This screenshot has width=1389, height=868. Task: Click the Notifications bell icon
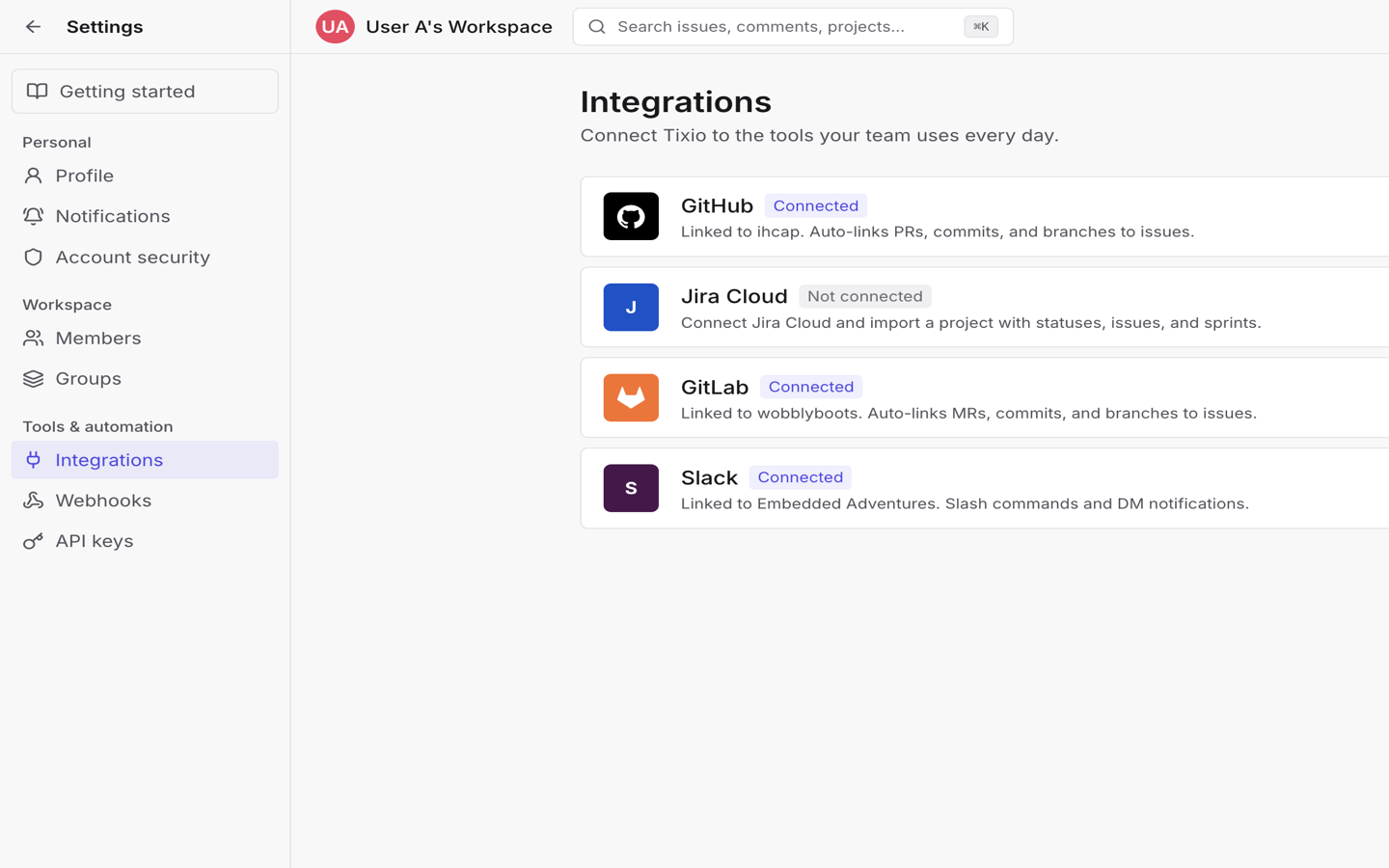(34, 216)
